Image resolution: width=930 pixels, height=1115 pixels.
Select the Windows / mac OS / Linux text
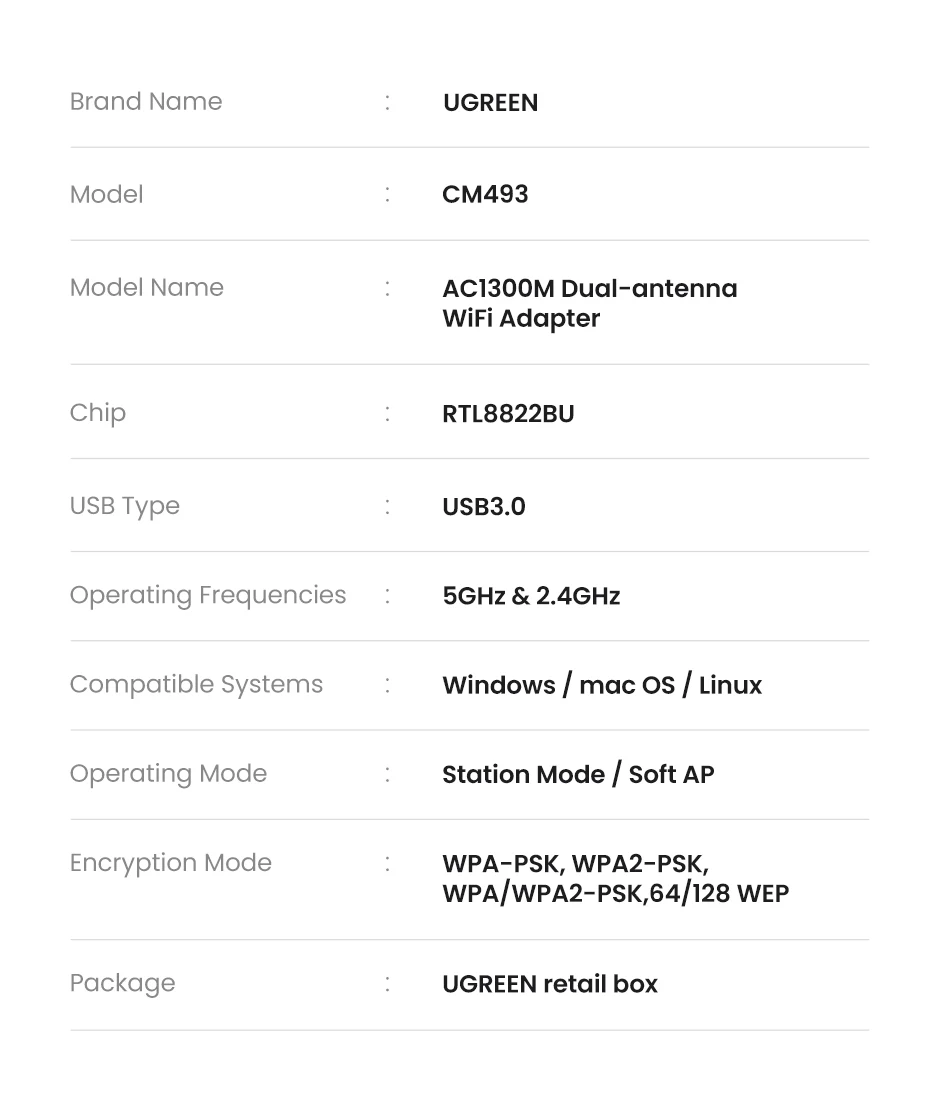click(602, 686)
